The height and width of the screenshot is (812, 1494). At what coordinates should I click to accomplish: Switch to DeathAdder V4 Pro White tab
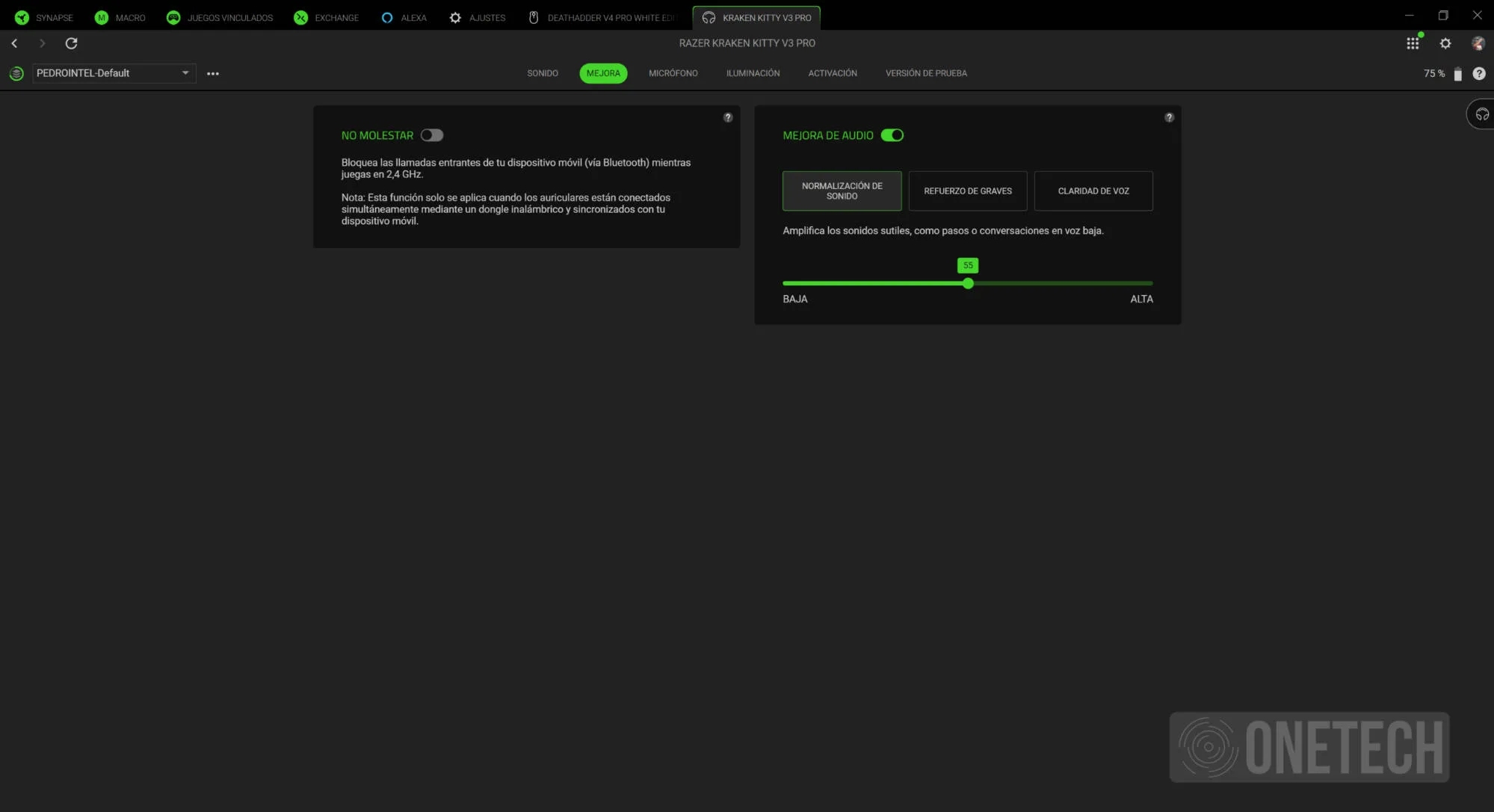[x=602, y=17]
